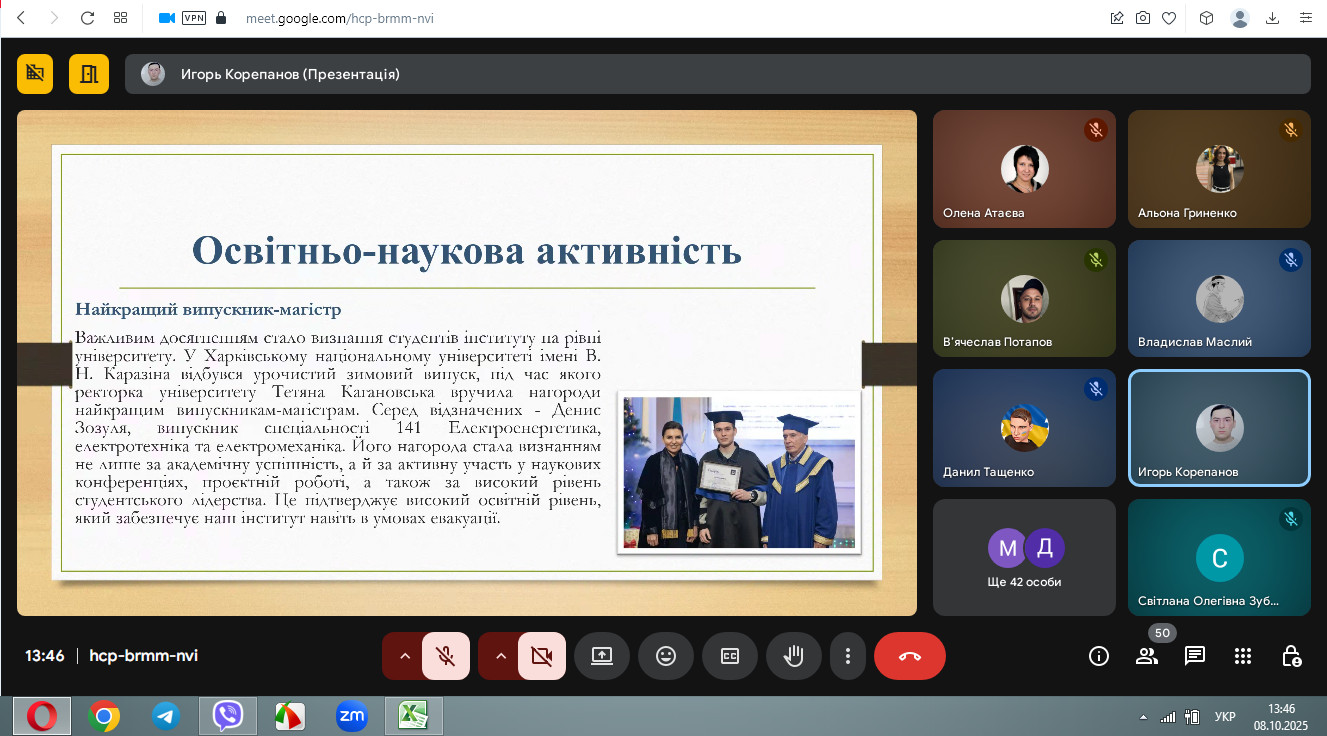This screenshot has width=1327, height=736.
Task: Click the present screen share icon
Action: tap(602, 656)
